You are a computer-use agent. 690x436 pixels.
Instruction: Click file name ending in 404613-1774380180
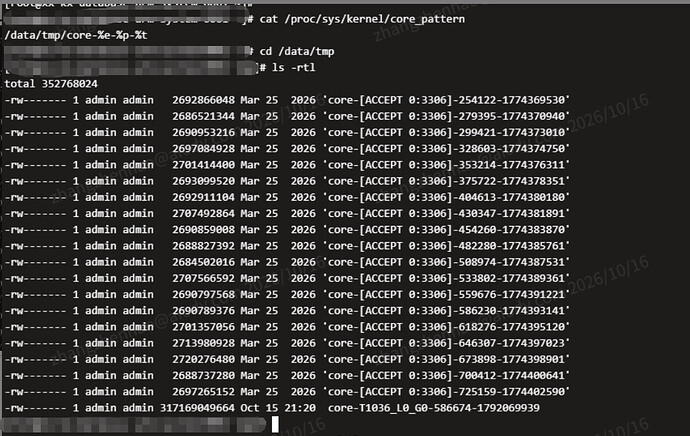pos(447,197)
